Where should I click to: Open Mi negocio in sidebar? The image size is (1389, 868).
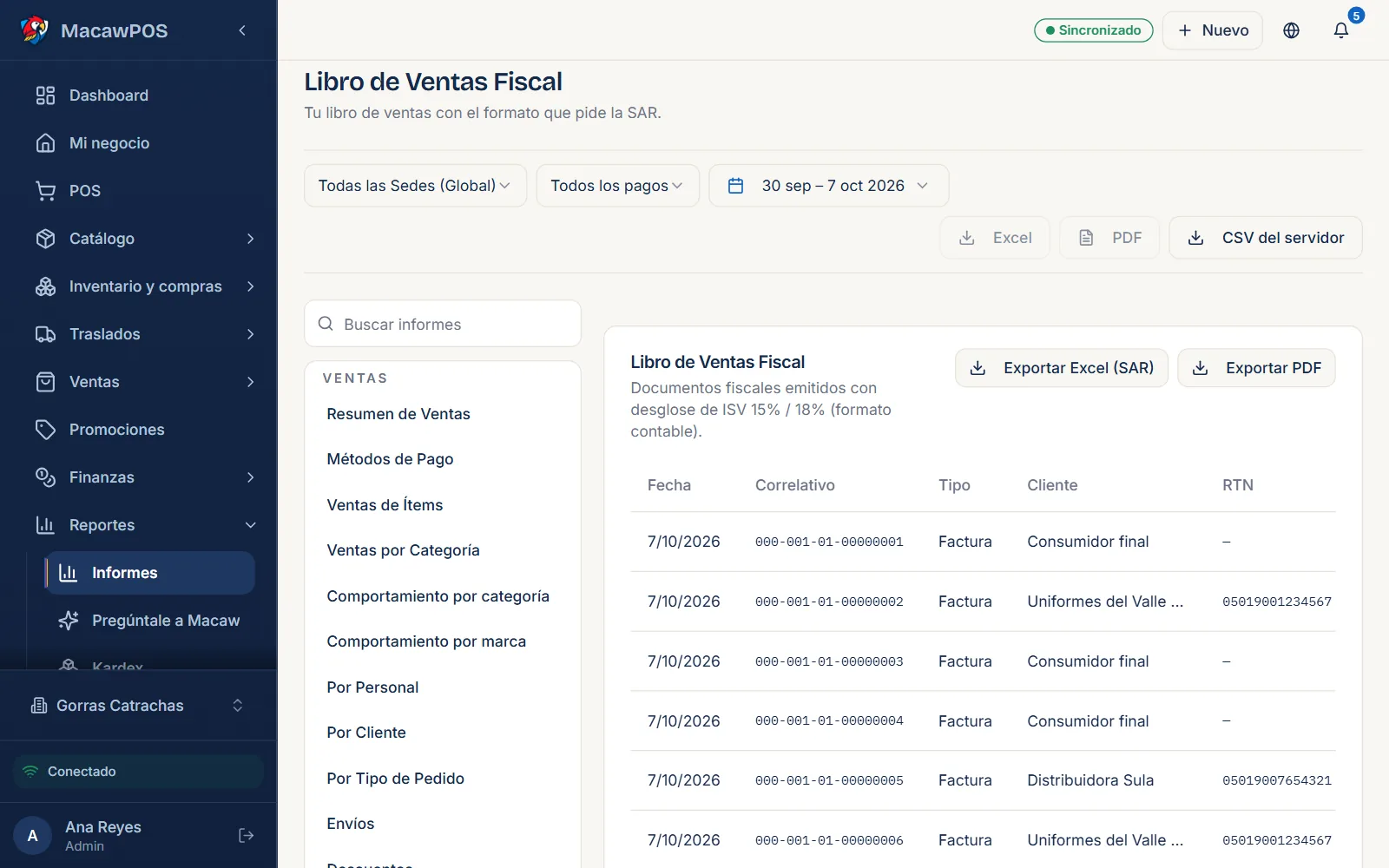pos(139,143)
